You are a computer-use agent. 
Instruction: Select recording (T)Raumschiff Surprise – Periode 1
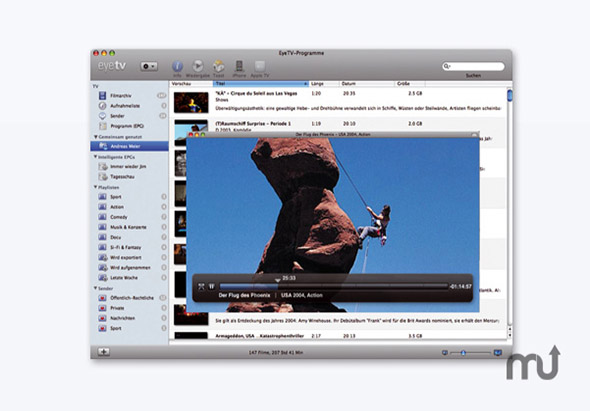point(253,123)
